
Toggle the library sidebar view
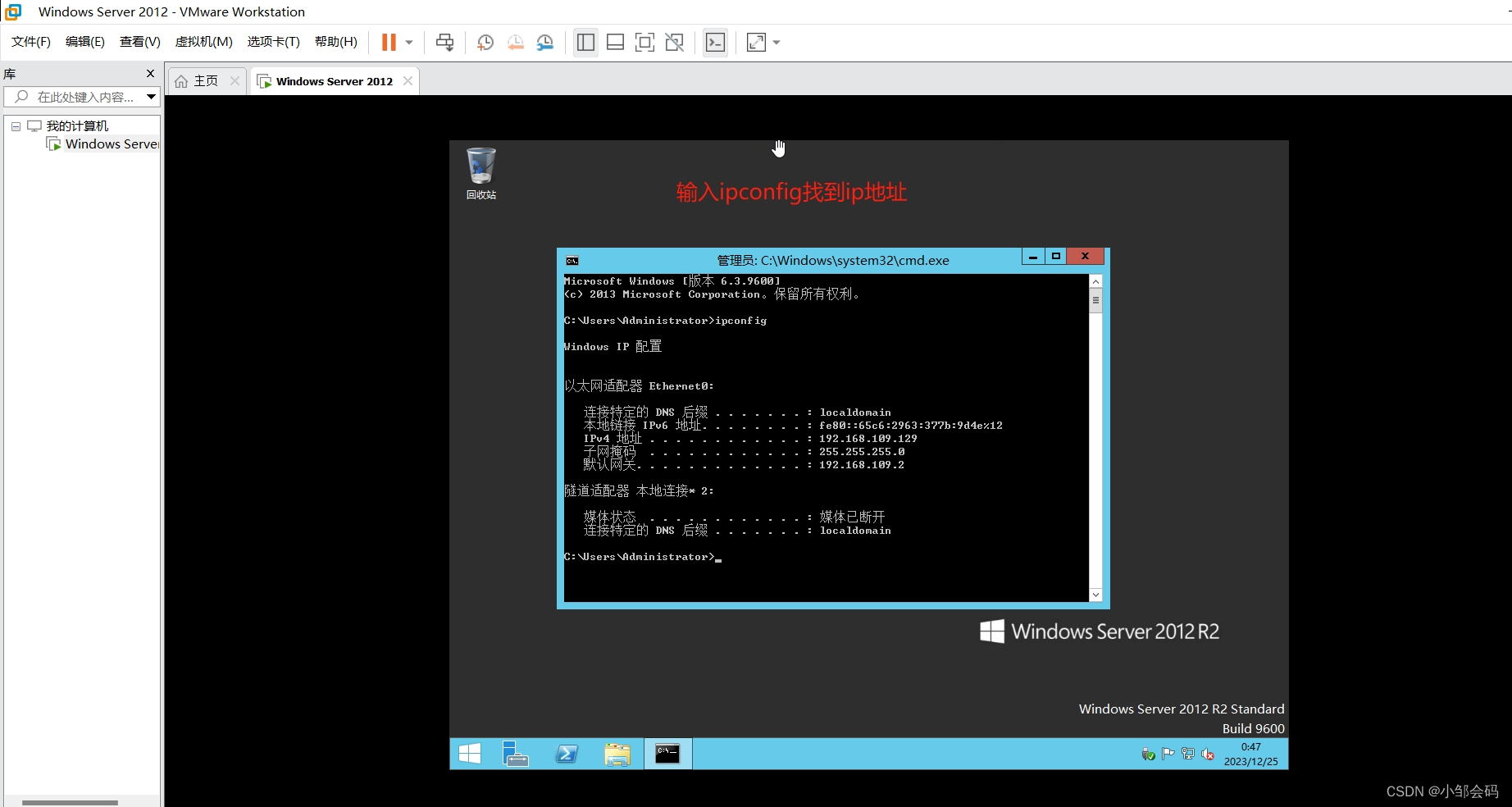point(585,43)
